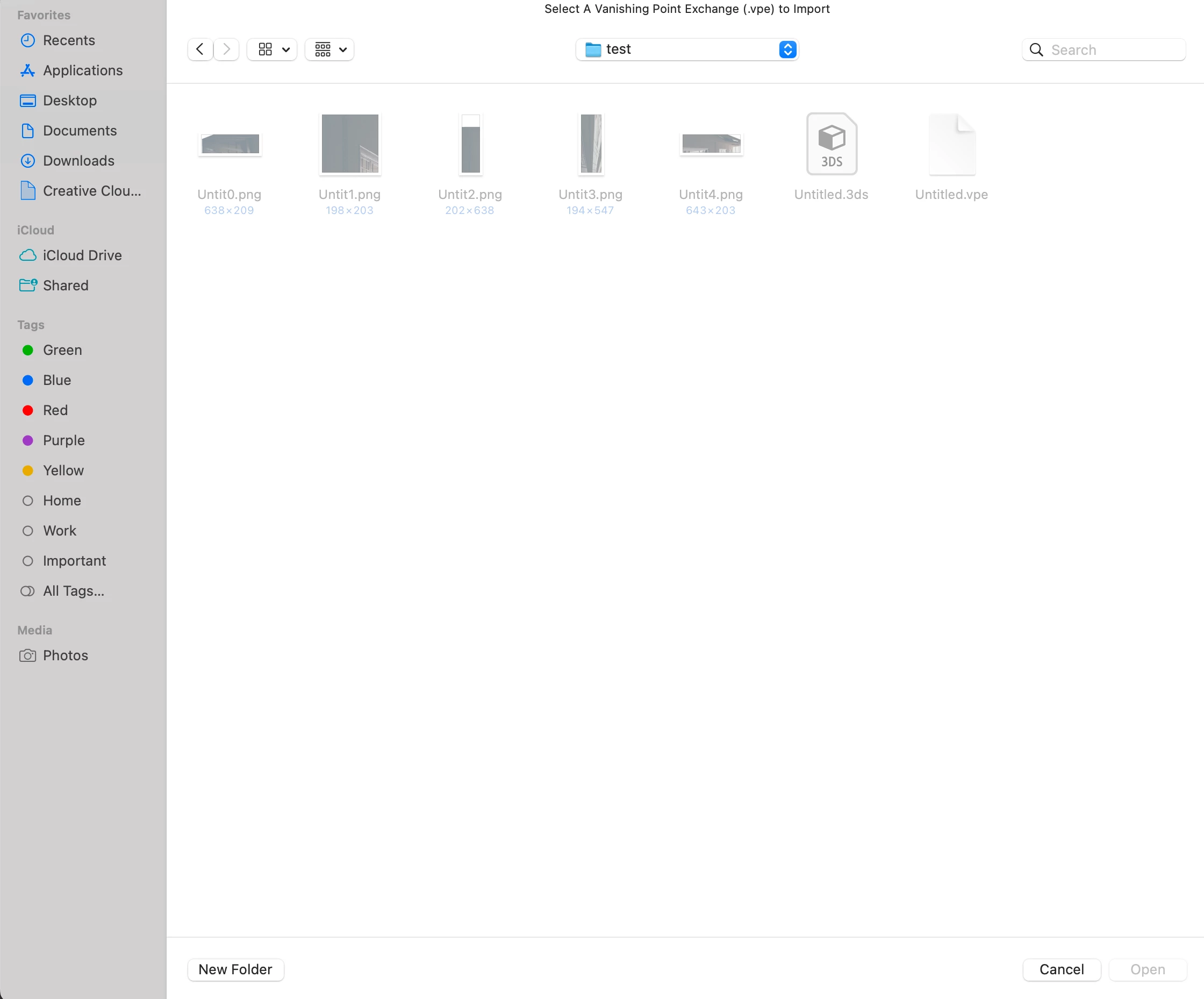Click the back navigation arrow
The image size is (1204, 999).
point(199,49)
